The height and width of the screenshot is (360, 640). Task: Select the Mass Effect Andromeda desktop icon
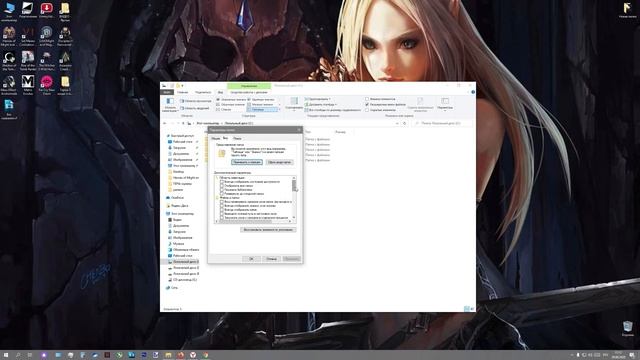[x=9, y=85]
